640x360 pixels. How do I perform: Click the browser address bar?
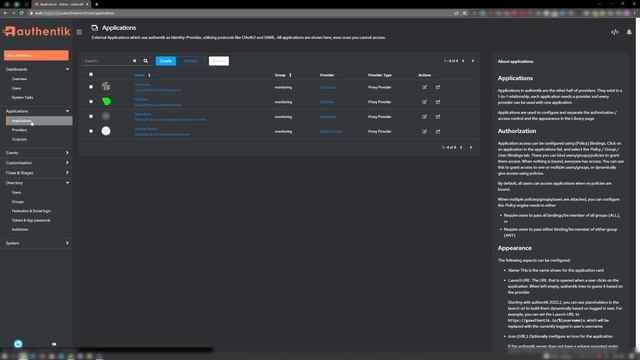coord(241,13)
